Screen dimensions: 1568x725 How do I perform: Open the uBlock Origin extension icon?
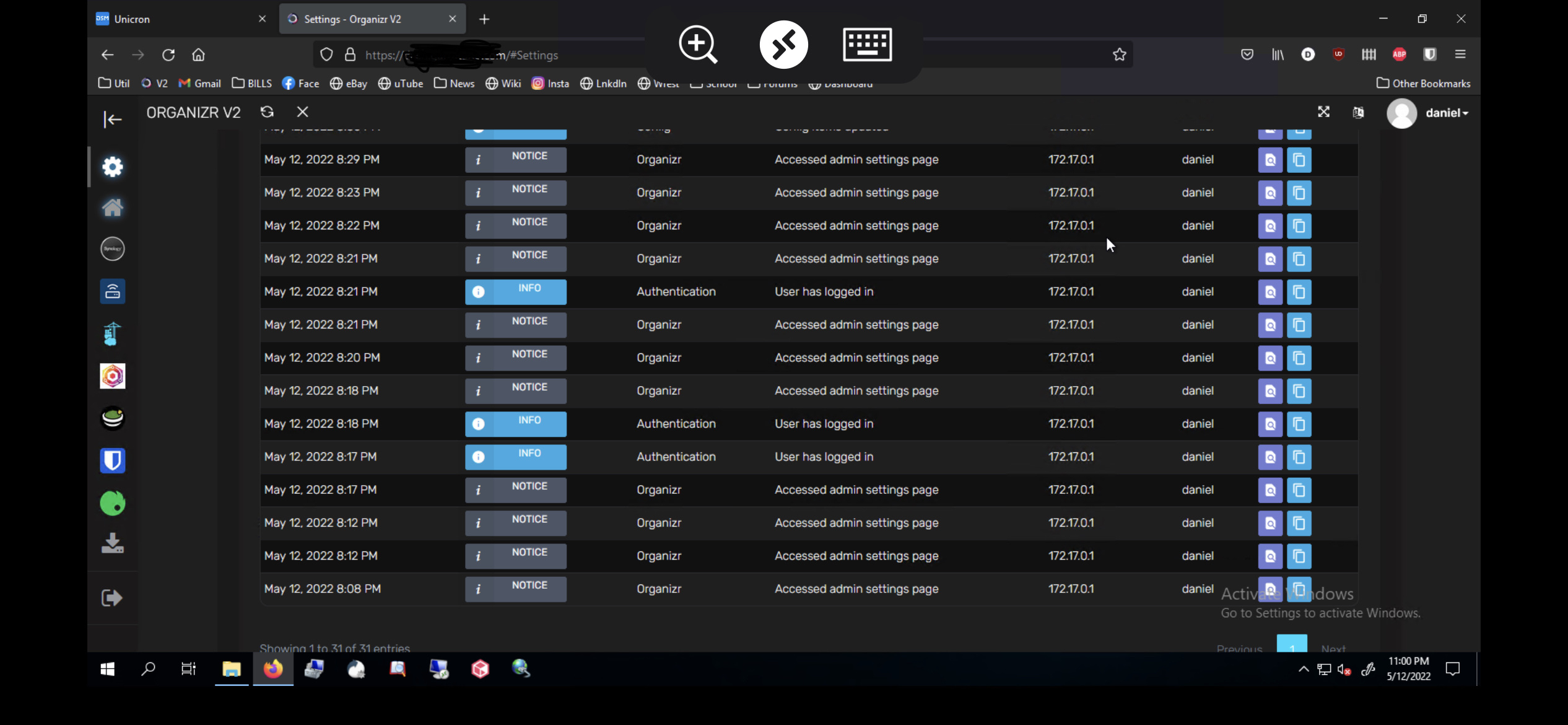[1338, 55]
